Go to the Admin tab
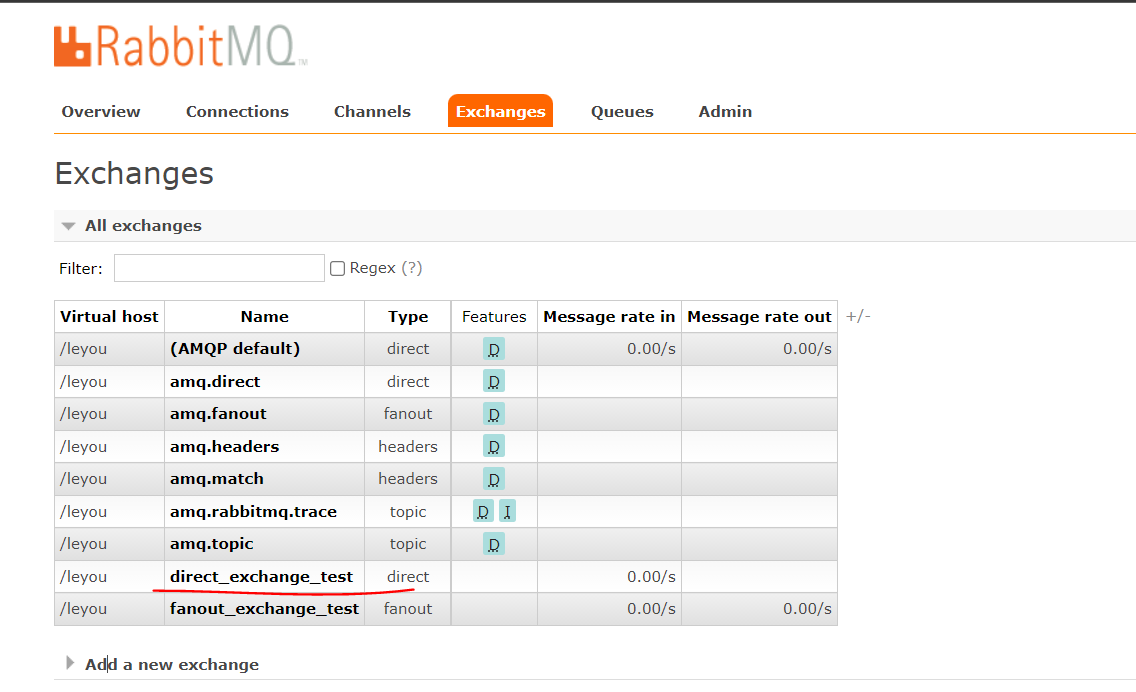 point(724,112)
